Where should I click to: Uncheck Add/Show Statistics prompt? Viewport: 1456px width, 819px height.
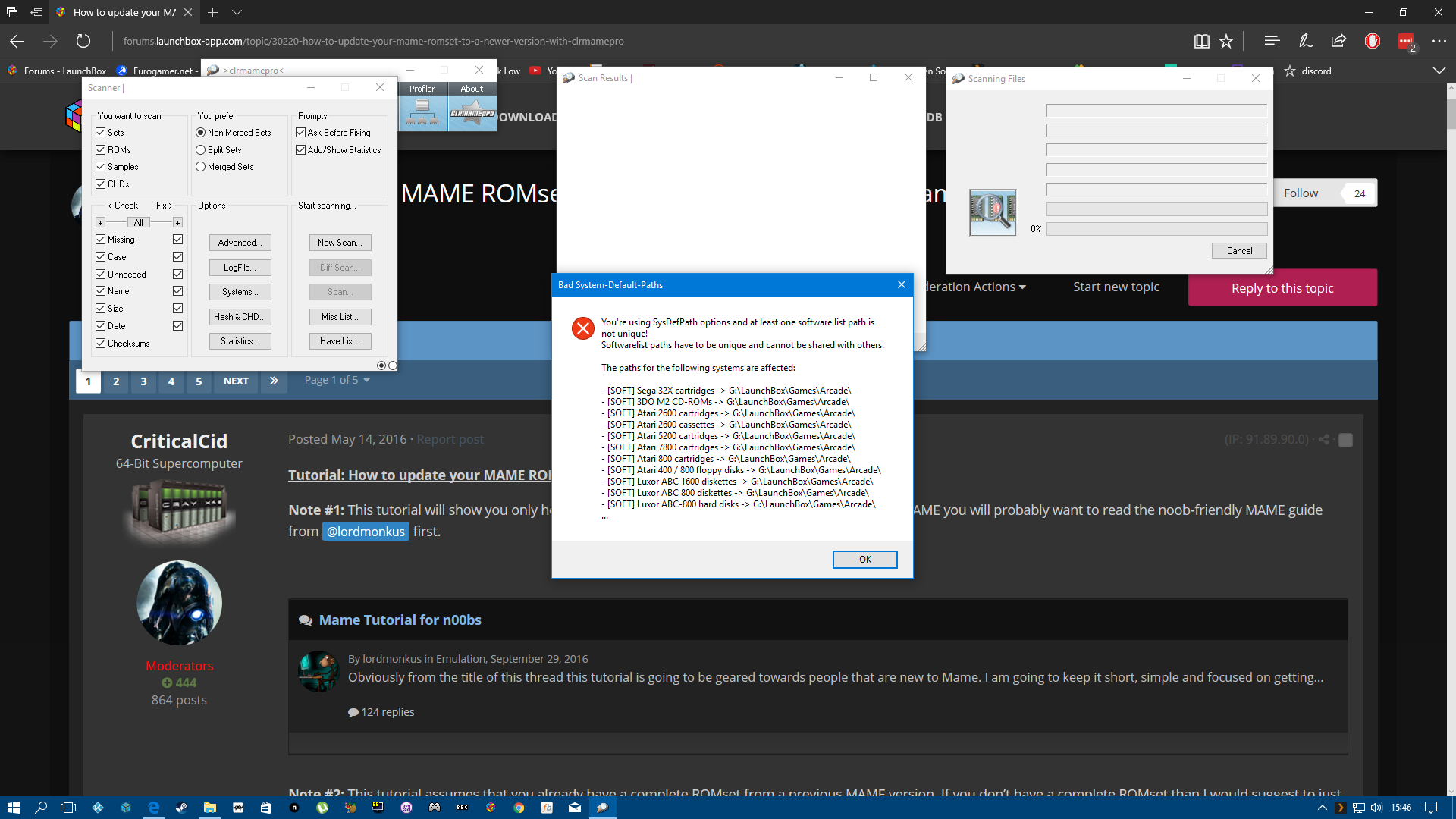pyautogui.click(x=300, y=149)
